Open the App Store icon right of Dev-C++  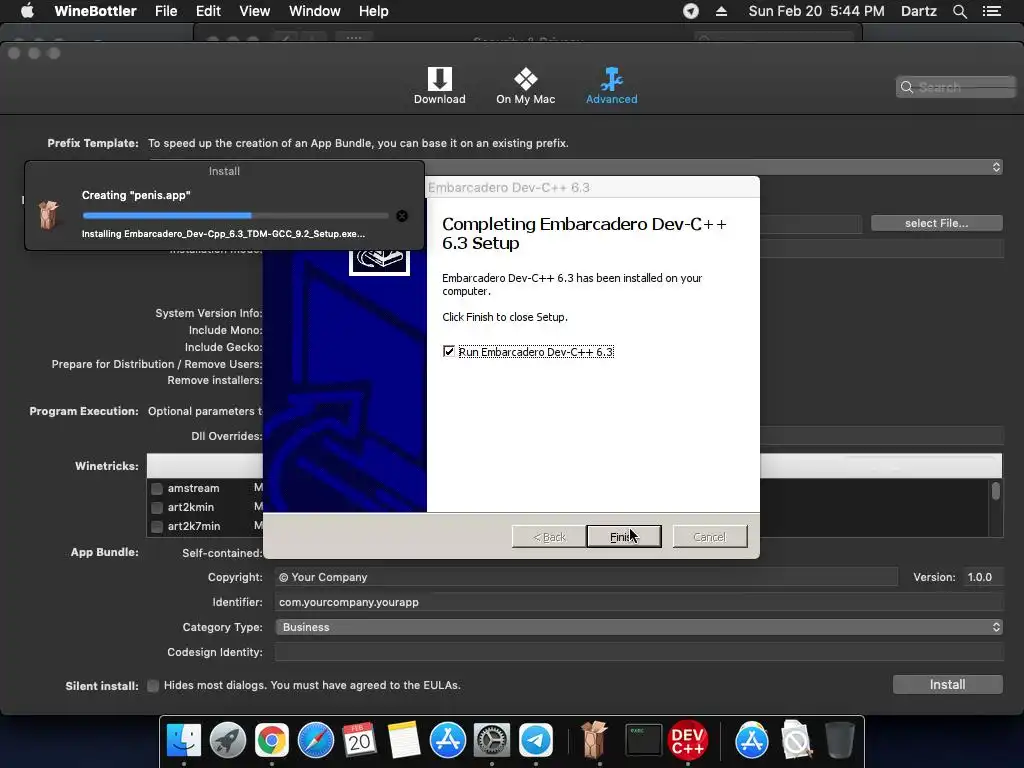(x=752, y=741)
